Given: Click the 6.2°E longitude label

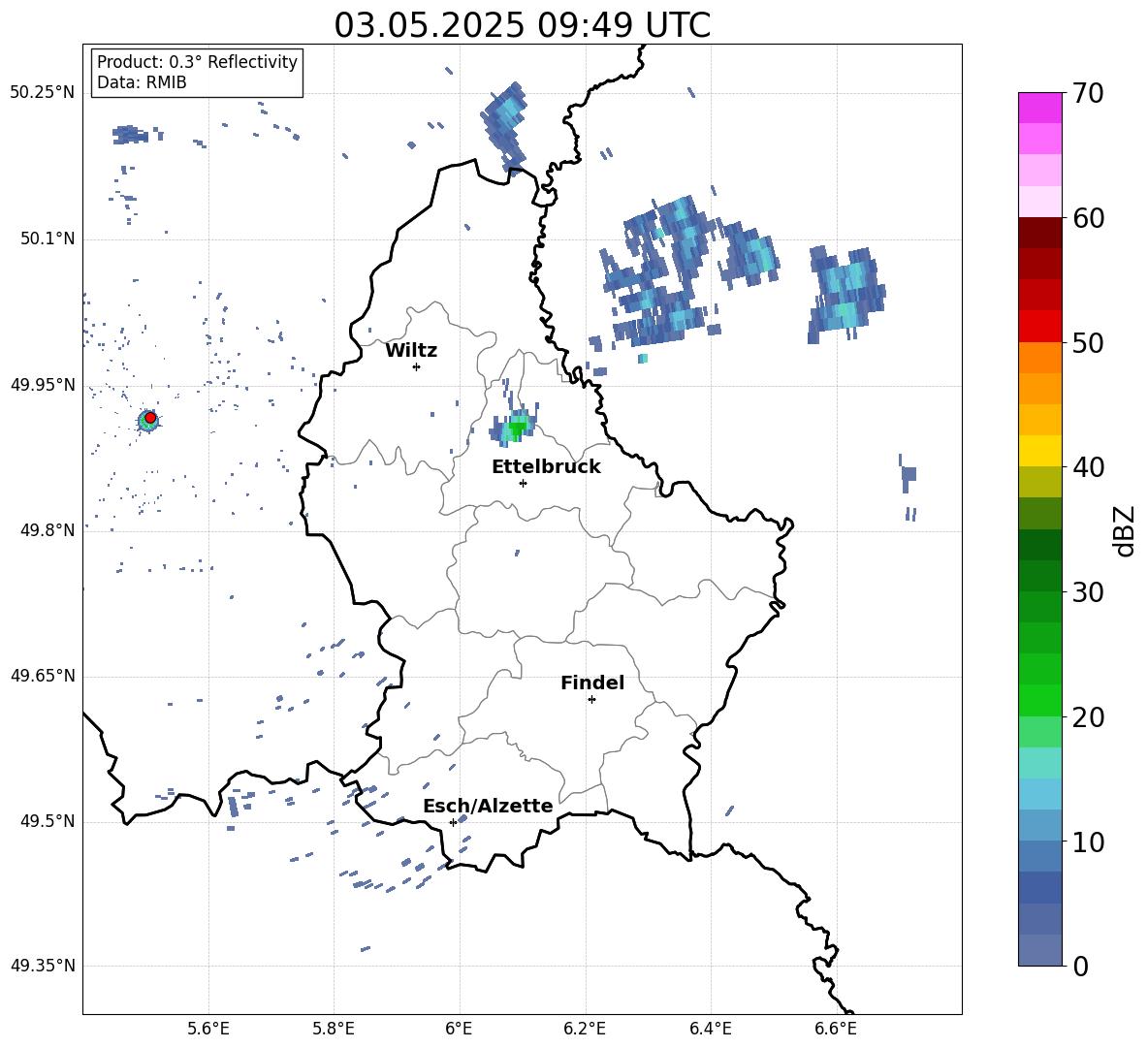Looking at the screenshot, I should [x=585, y=1029].
